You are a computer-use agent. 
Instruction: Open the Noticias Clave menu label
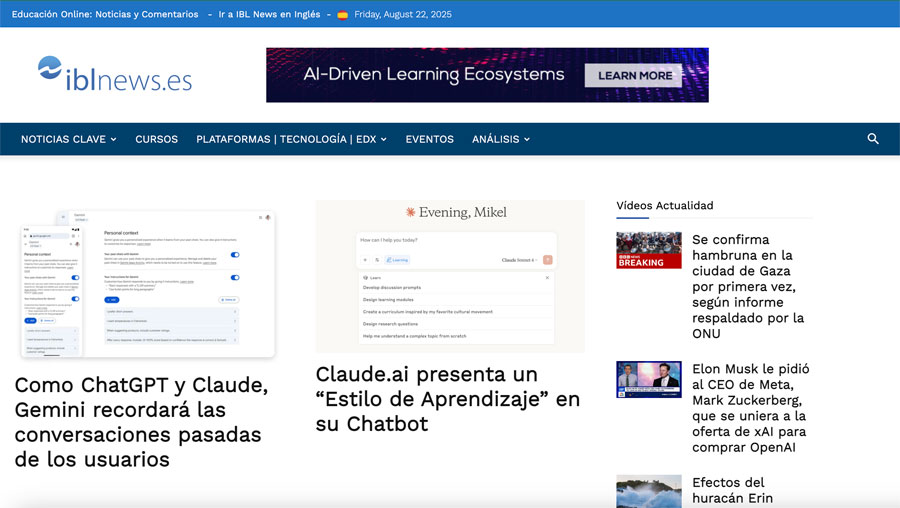63,139
